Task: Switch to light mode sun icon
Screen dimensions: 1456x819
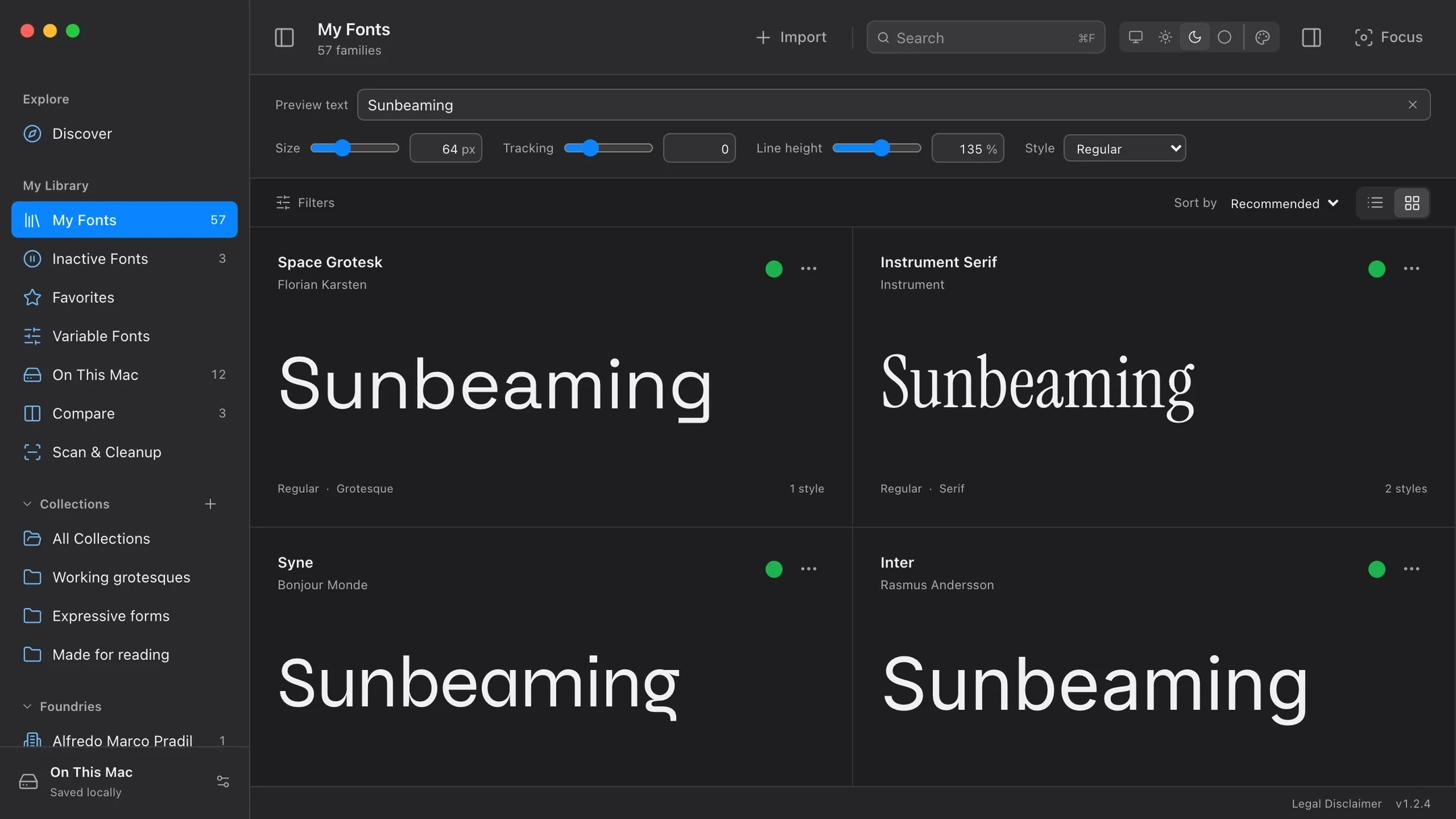Action: click(x=1165, y=37)
